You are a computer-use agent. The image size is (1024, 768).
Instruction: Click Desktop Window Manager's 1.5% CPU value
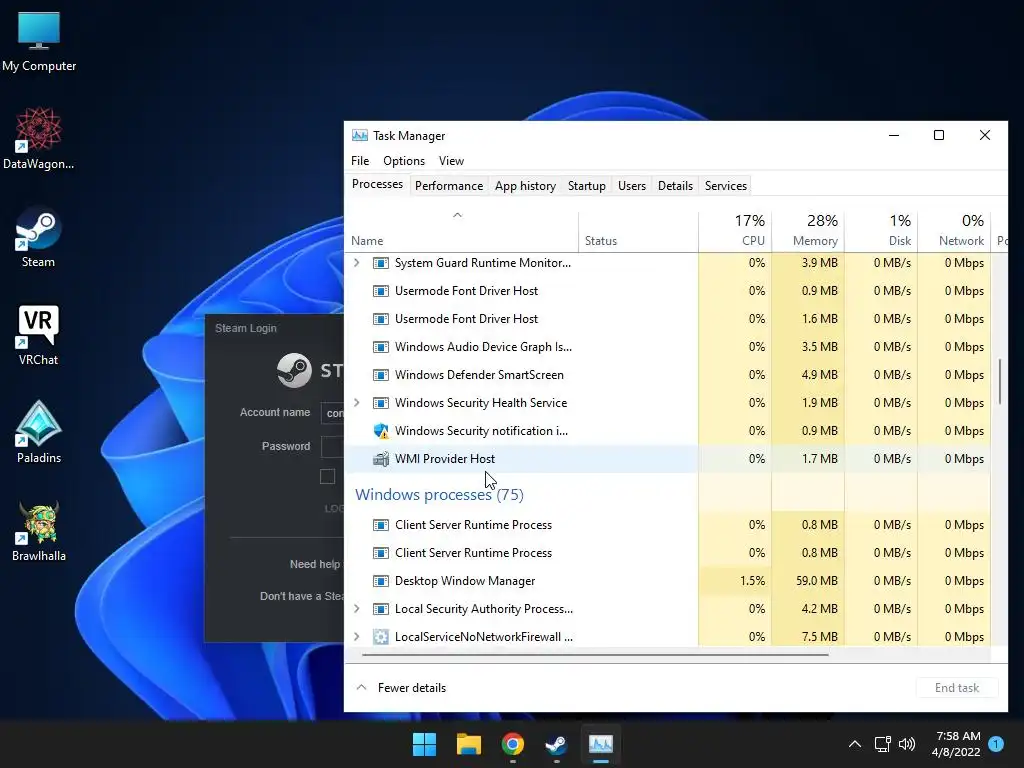(x=752, y=581)
